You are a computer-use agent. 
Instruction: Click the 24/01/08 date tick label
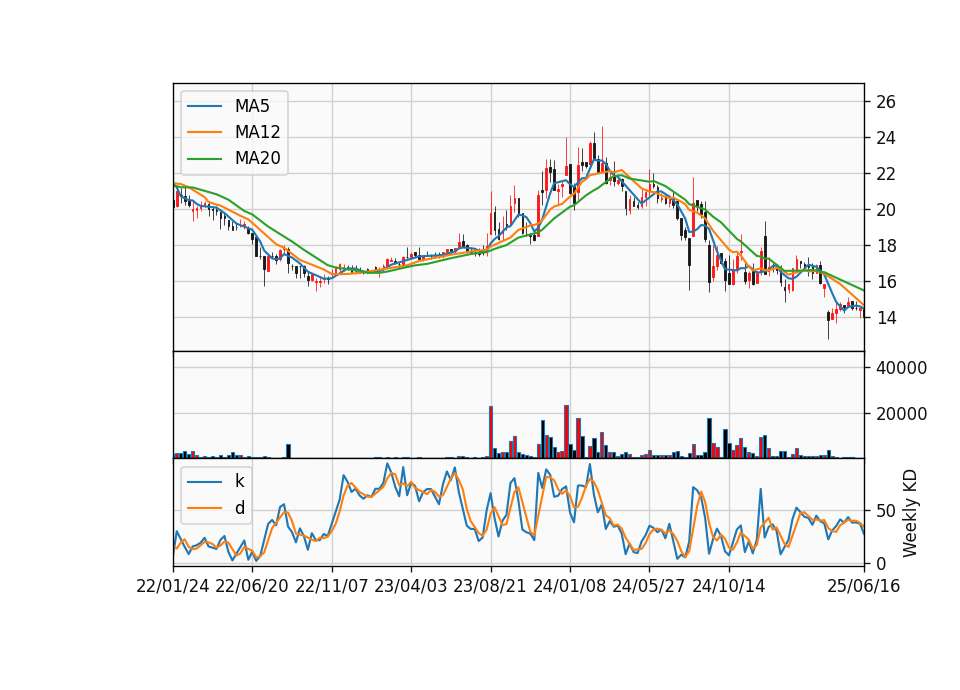click(x=570, y=586)
